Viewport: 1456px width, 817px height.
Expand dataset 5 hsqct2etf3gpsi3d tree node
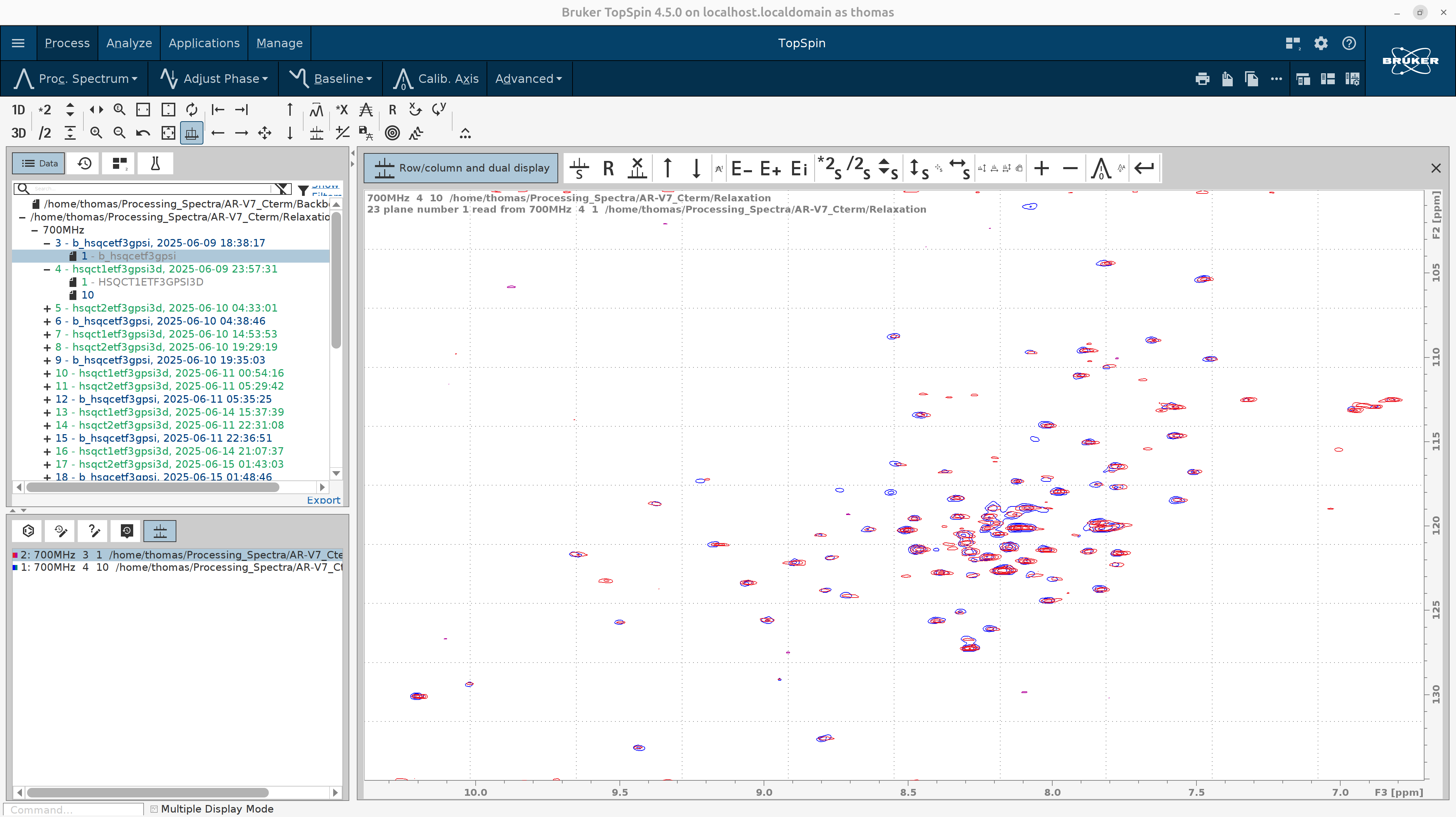point(48,308)
